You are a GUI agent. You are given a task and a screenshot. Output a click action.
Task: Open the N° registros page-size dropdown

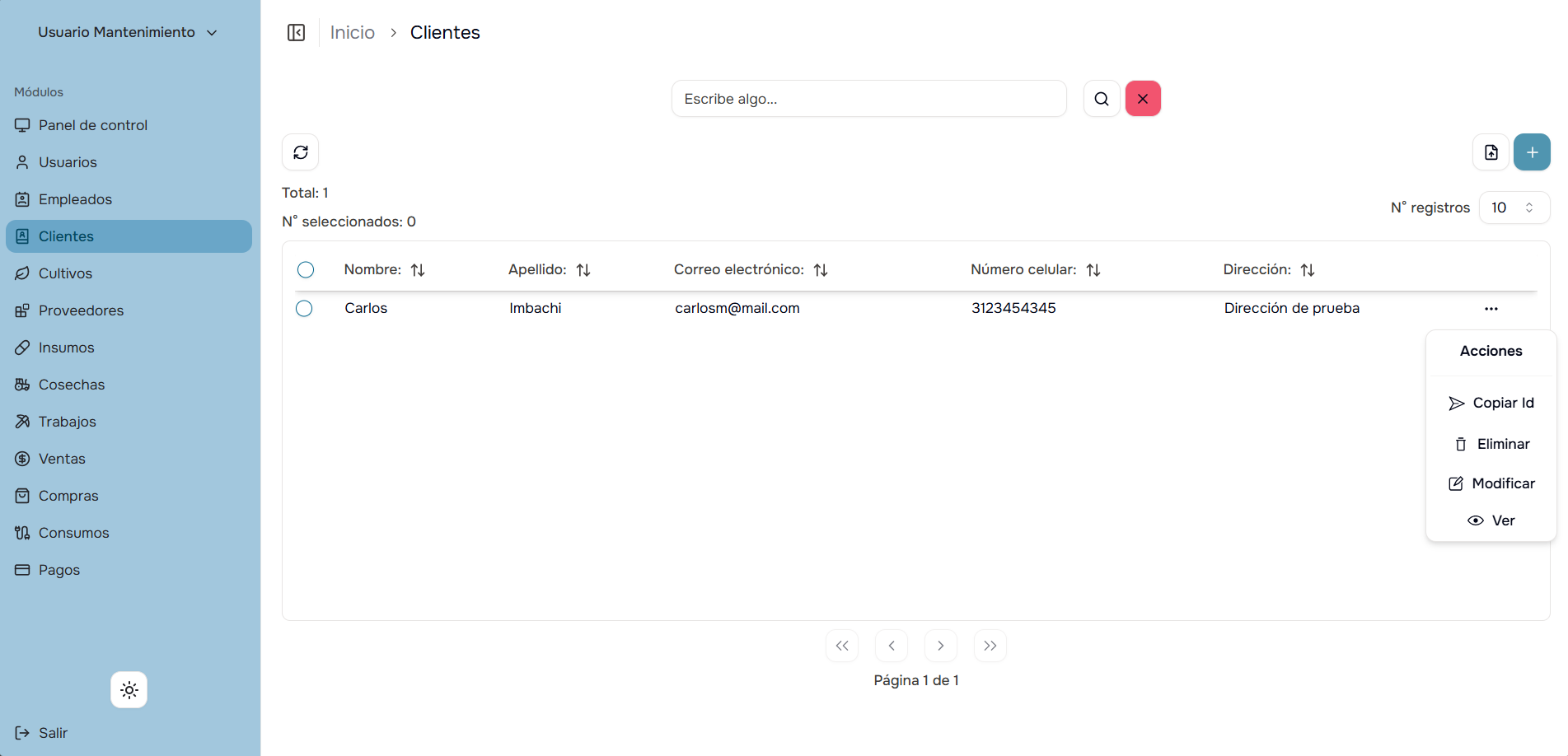[x=1514, y=208]
